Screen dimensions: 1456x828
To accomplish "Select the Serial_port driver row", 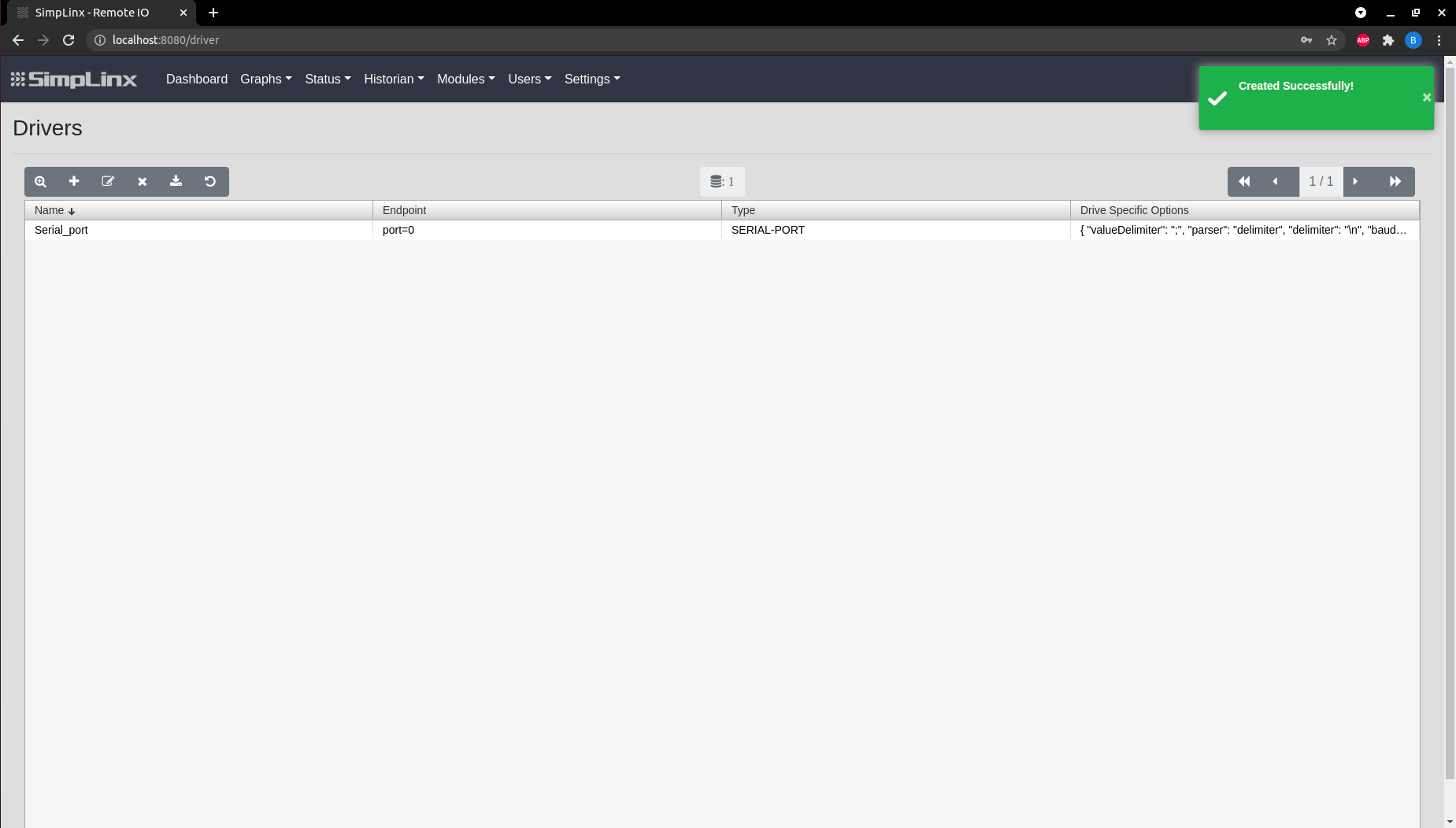I will 722,230.
